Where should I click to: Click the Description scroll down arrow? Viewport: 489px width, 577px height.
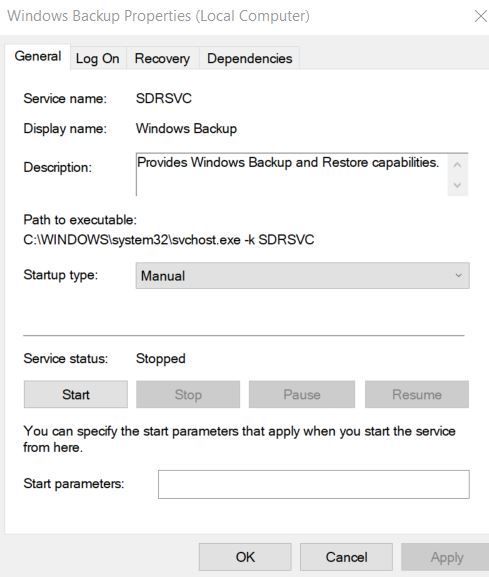(457, 185)
